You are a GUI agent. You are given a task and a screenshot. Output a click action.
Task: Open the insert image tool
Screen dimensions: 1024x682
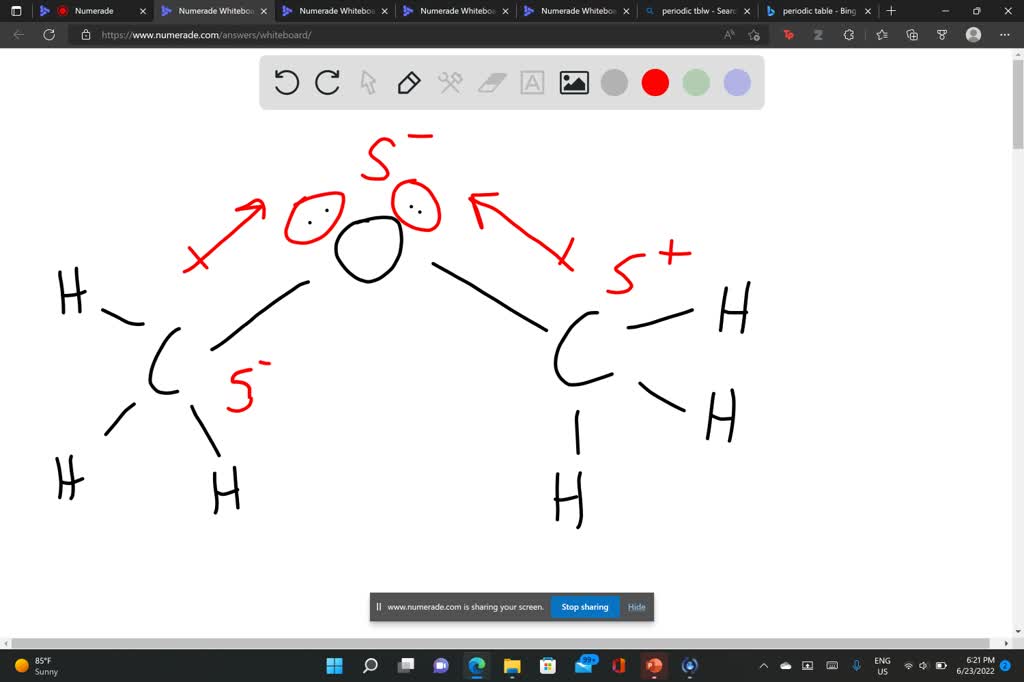pos(573,83)
